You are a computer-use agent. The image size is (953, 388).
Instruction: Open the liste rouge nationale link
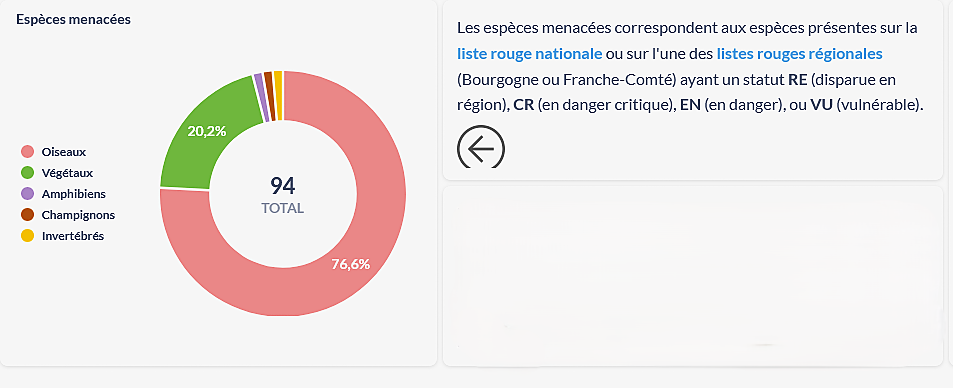tap(529, 54)
